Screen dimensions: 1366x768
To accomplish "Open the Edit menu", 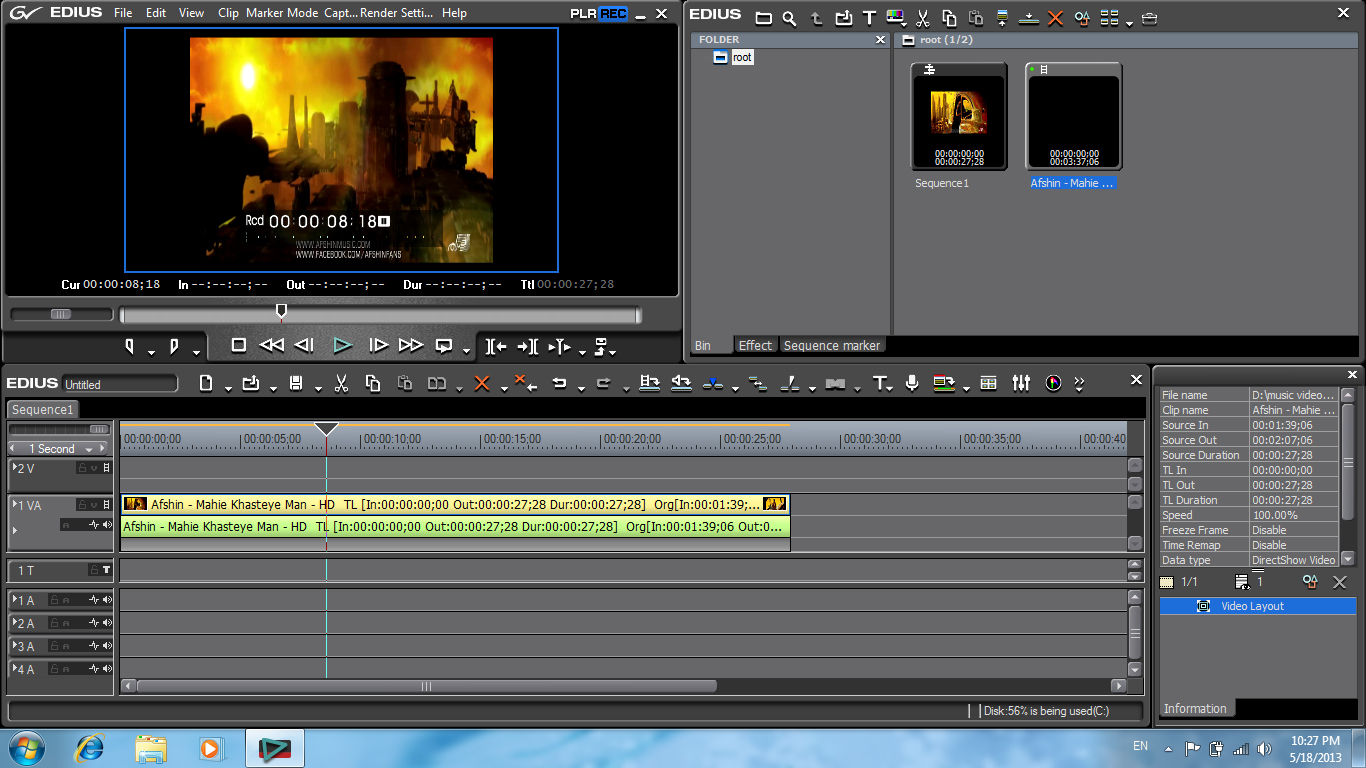I will pyautogui.click(x=156, y=13).
